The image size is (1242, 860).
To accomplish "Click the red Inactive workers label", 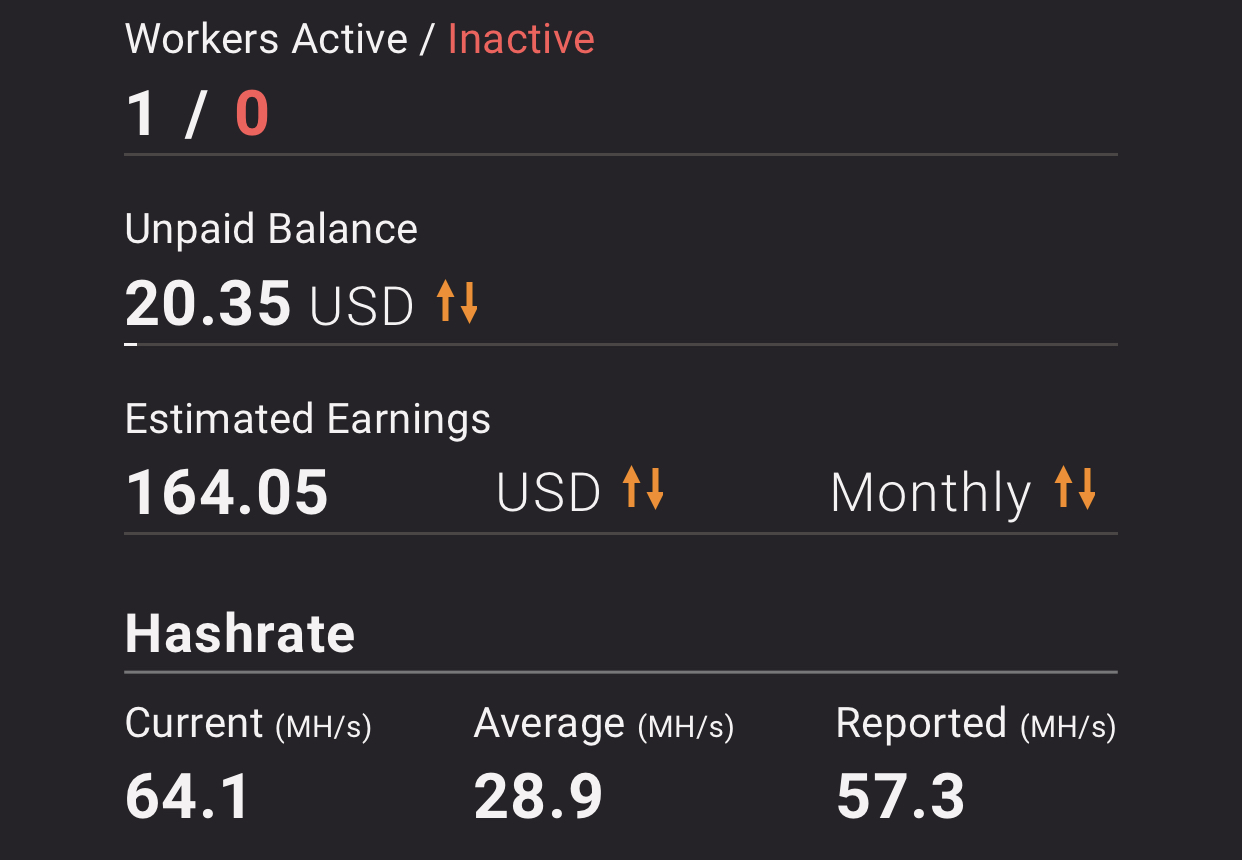I will pos(521,39).
